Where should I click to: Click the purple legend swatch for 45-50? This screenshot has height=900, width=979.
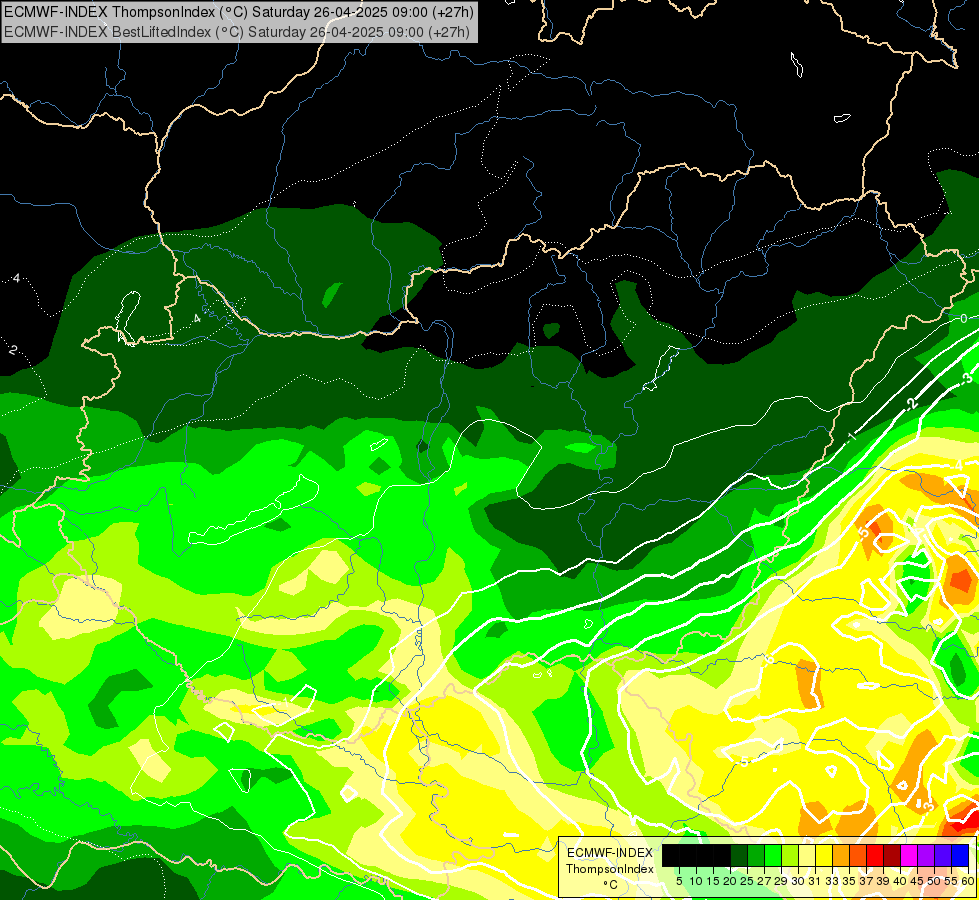pyautogui.click(x=926, y=855)
